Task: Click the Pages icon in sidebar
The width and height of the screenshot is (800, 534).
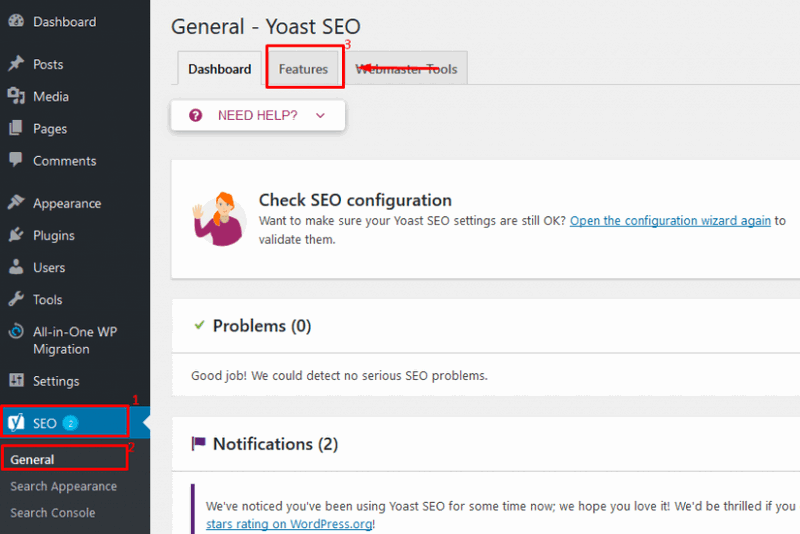Action: (x=16, y=128)
